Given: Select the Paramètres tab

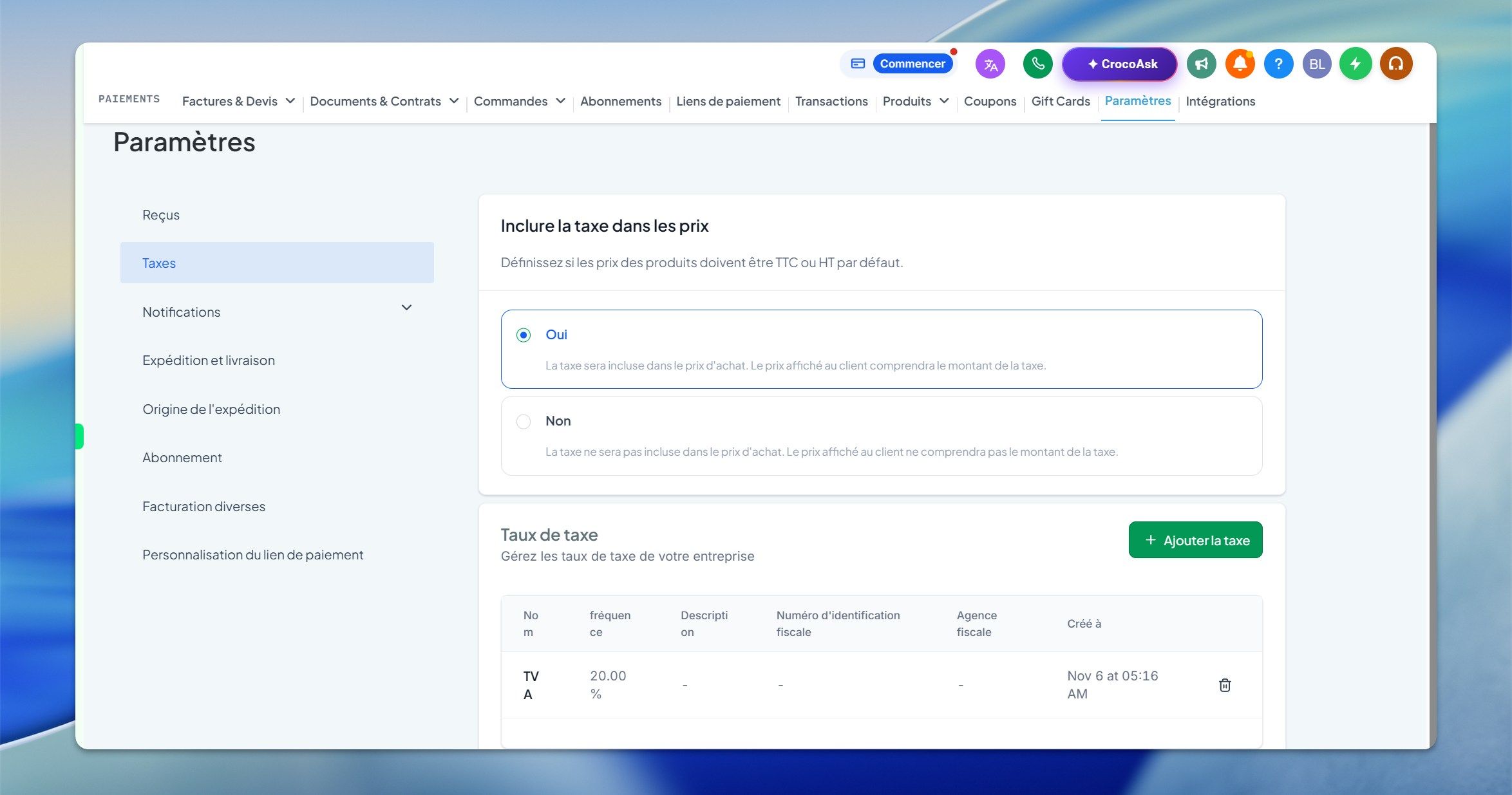Looking at the screenshot, I should click(x=1138, y=100).
